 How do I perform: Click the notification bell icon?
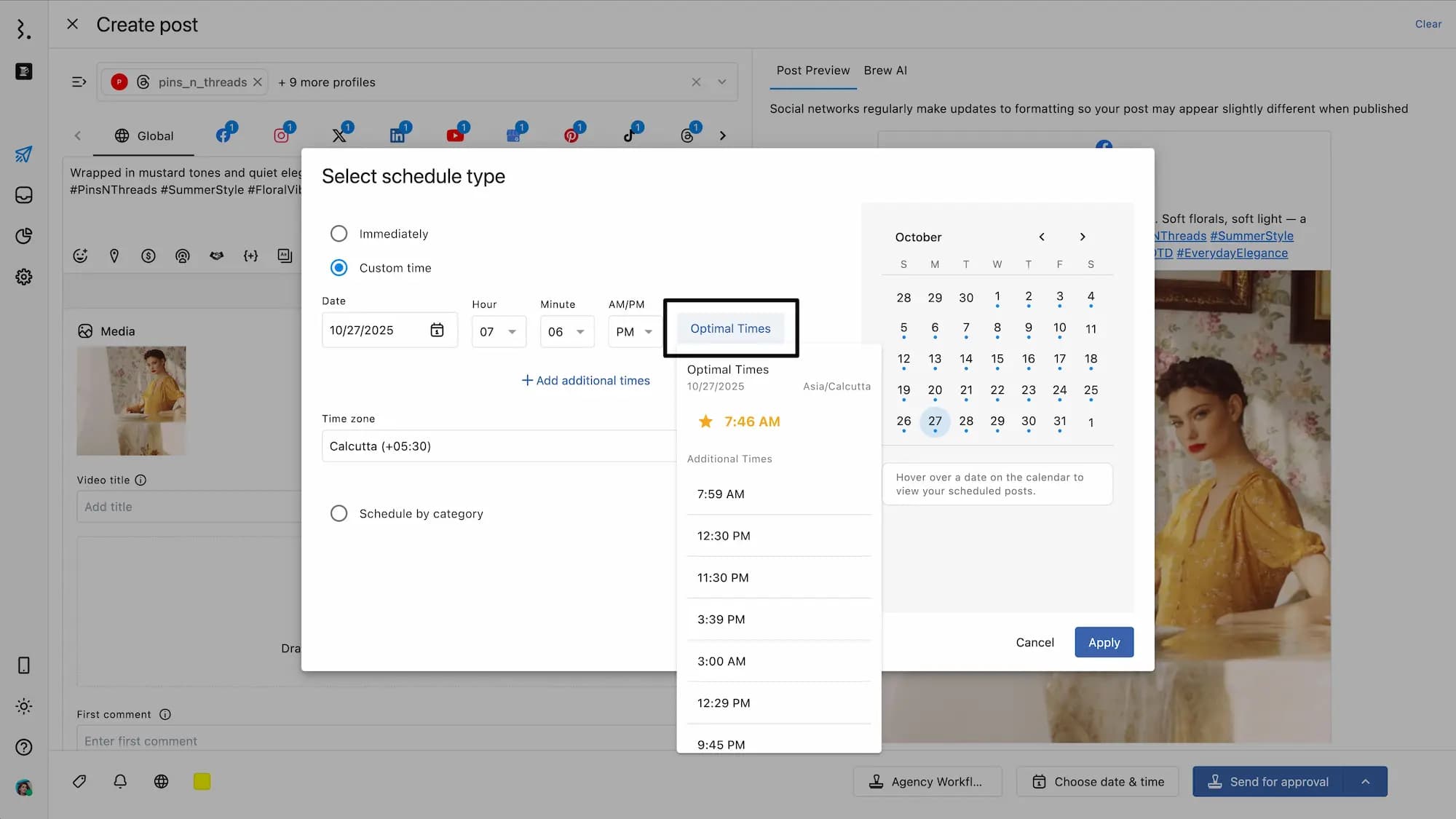tap(120, 781)
